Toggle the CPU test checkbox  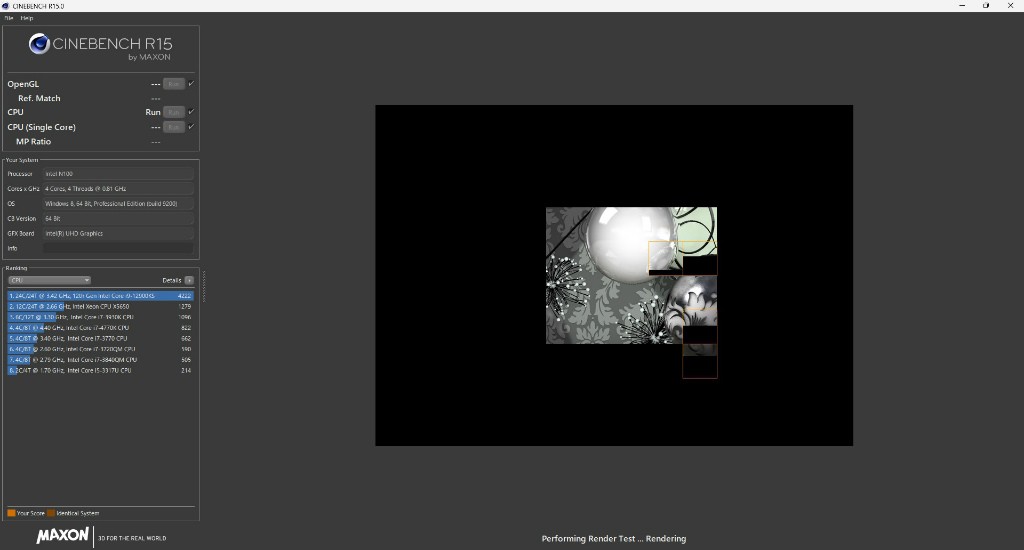tap(191, 112)
